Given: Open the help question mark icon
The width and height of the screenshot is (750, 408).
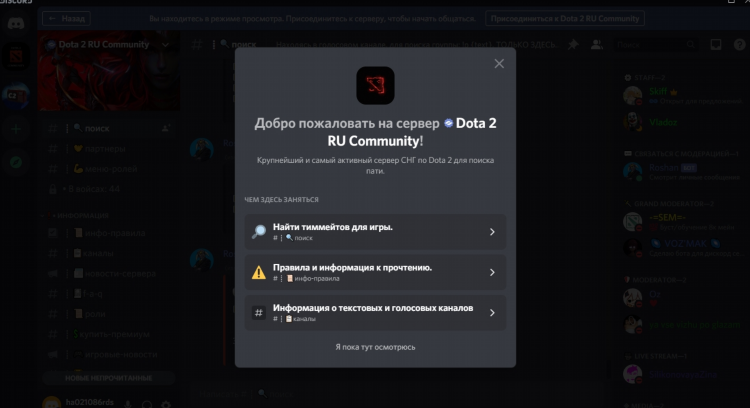Looking at the screenshot, I should pyautogui.click(x=739, y=44).
